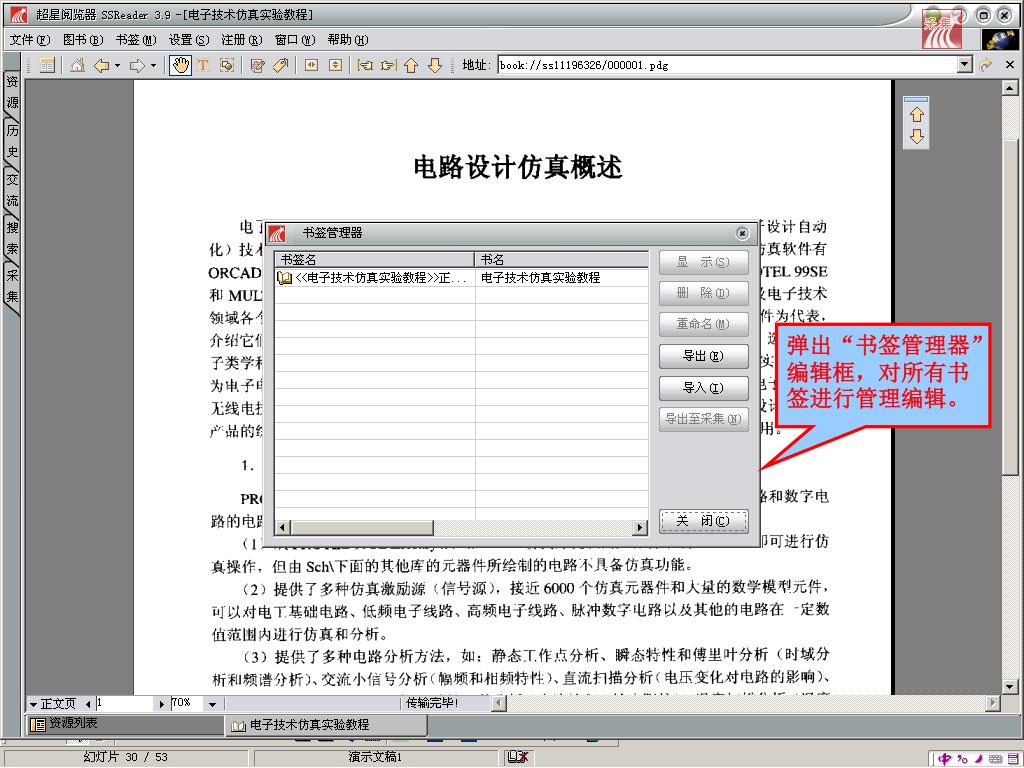Open the 文件(F) menu
This screenshot has height=768, width=1024.
click(x=30, y=40)
